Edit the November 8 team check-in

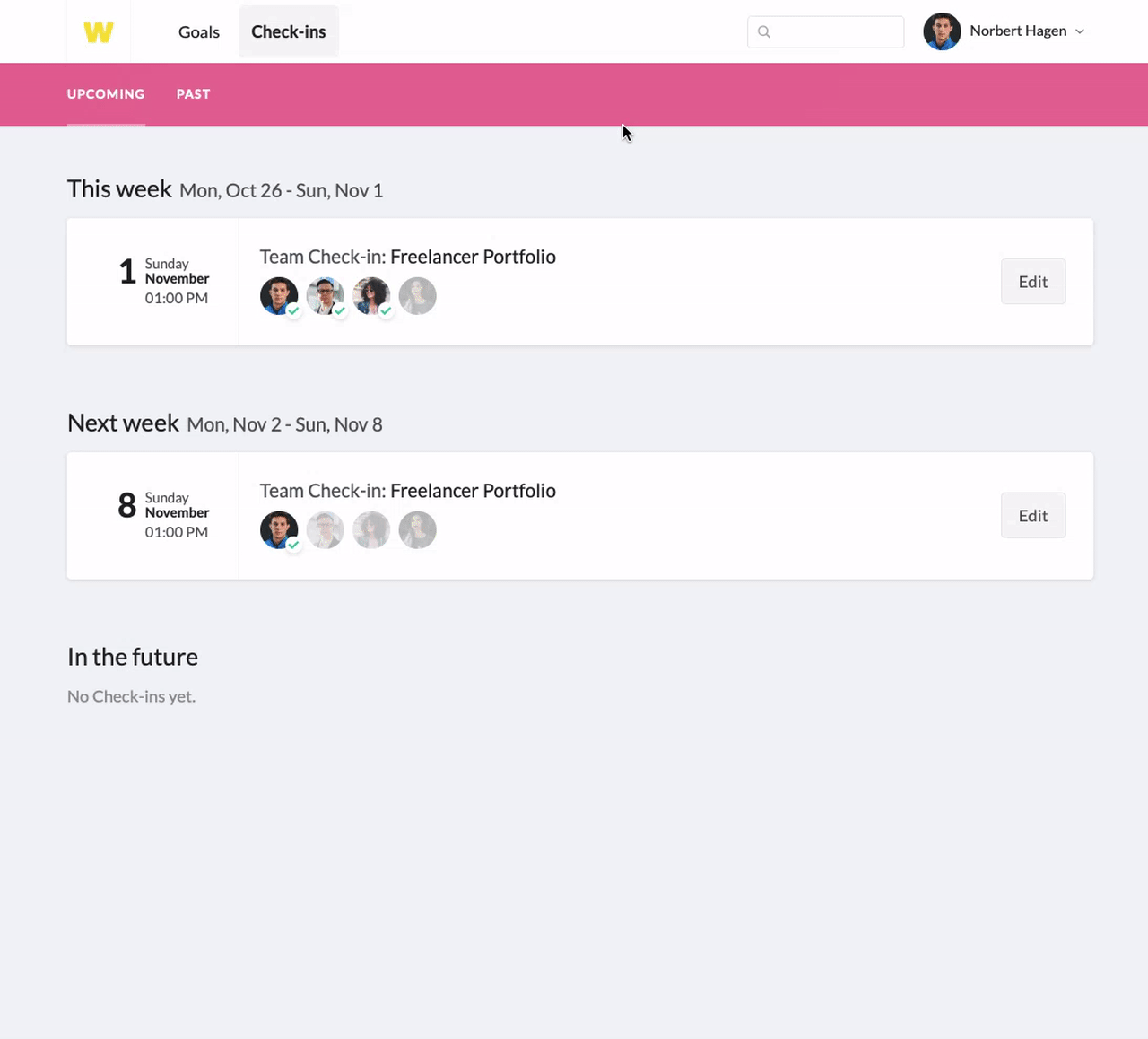coord(1033,516)
